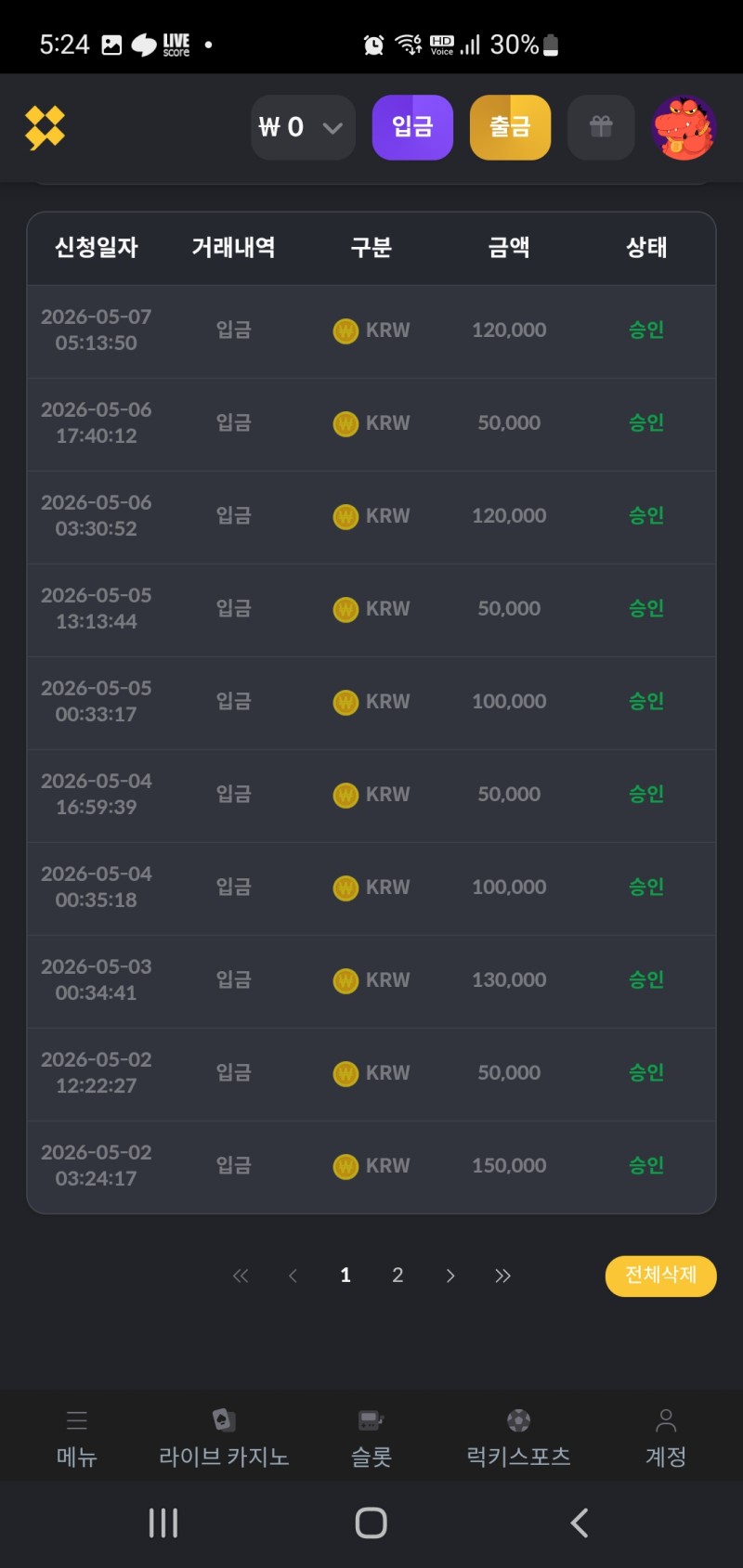743x1568 pixels.
Task: Expand the ₩ 0 balance dropdown
Action: pyautogui.click(x=303, y=127)
